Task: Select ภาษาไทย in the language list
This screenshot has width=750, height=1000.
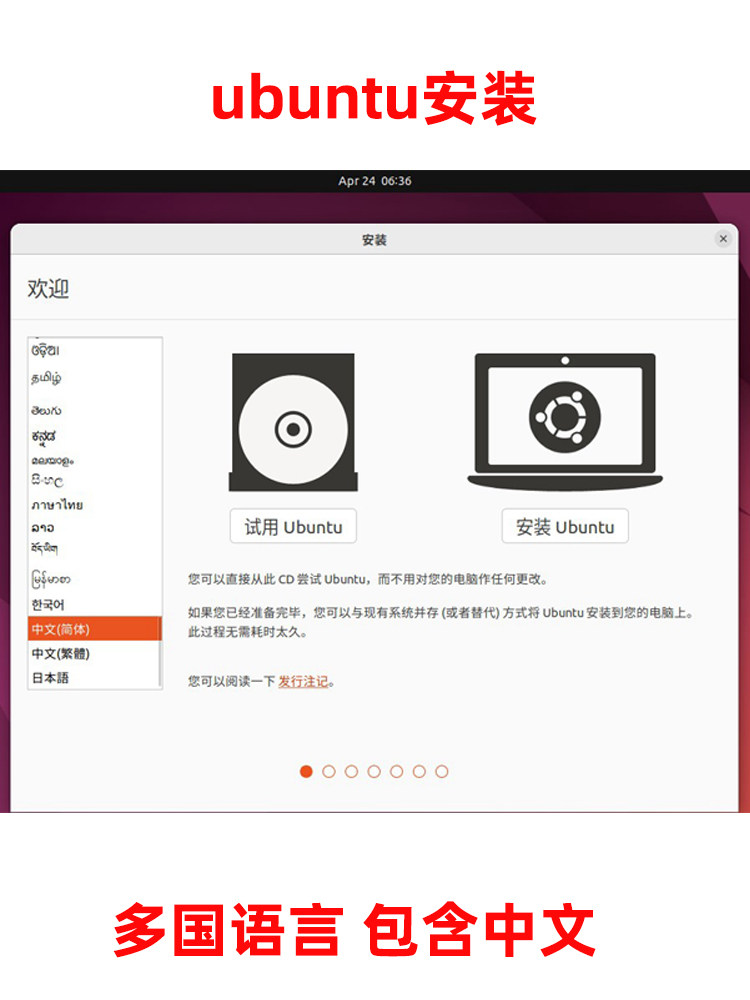Action: click(94, 505)
